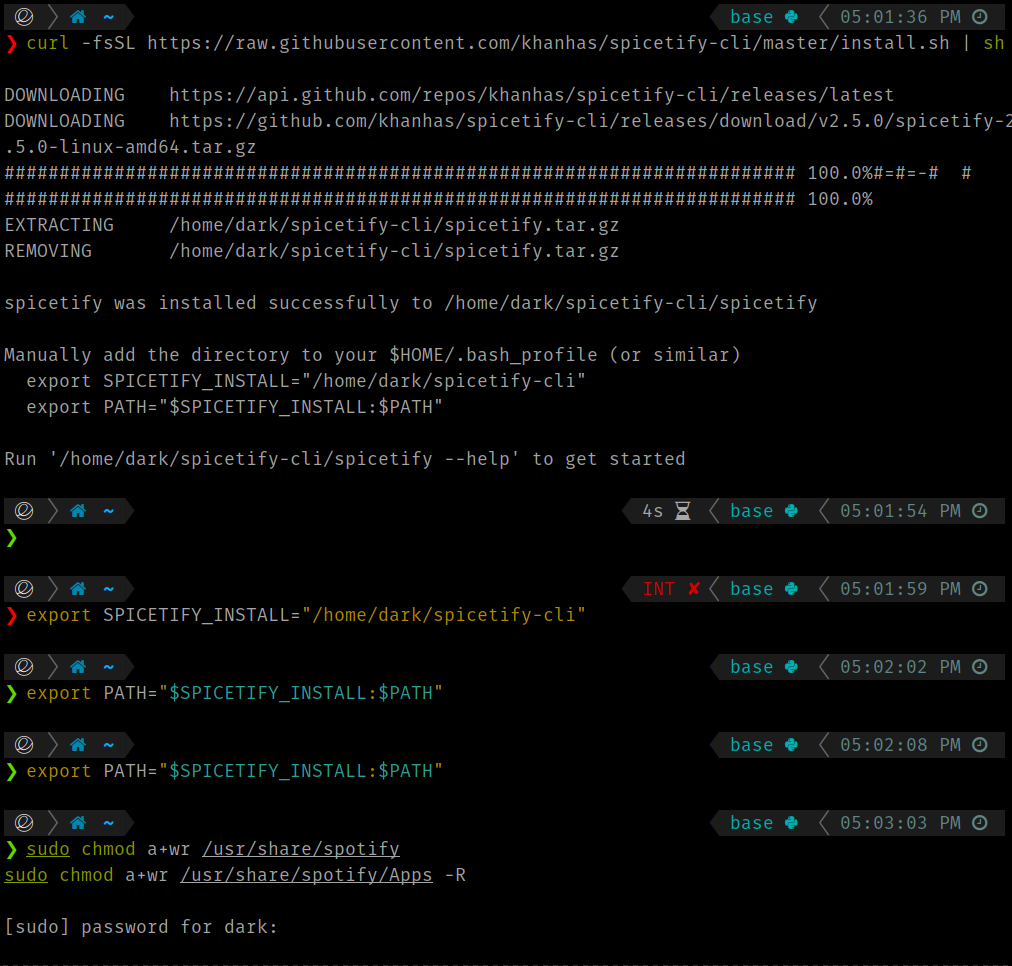The image size is (1012, 966).
Task: Select the tilde path symbol in the prompt
Action: click(108, 16)
